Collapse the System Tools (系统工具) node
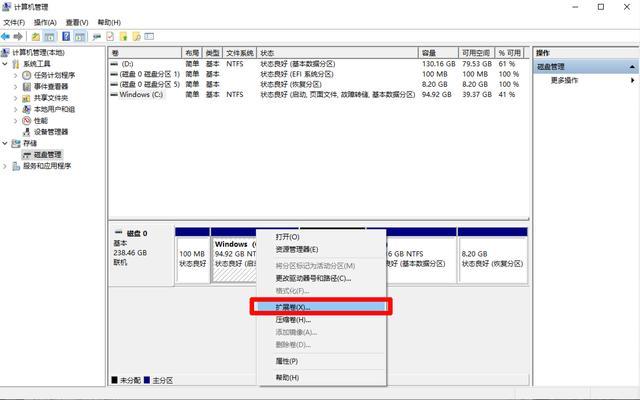The height and width of the screenshot is (400, 640). tap(5, 63)
